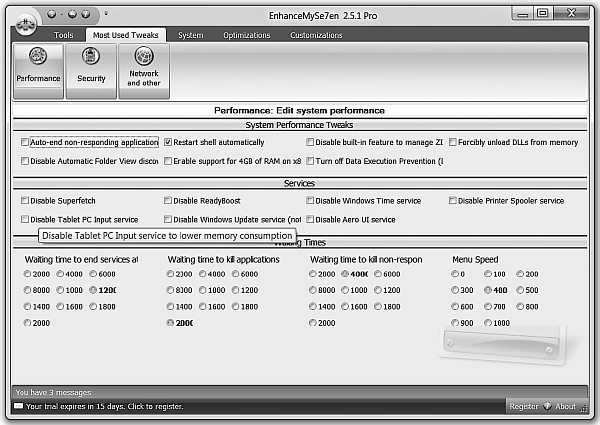This screenshot has width=600, height=425.
Task: Tick Disable Windows Time service
Action: coord(310,200)
